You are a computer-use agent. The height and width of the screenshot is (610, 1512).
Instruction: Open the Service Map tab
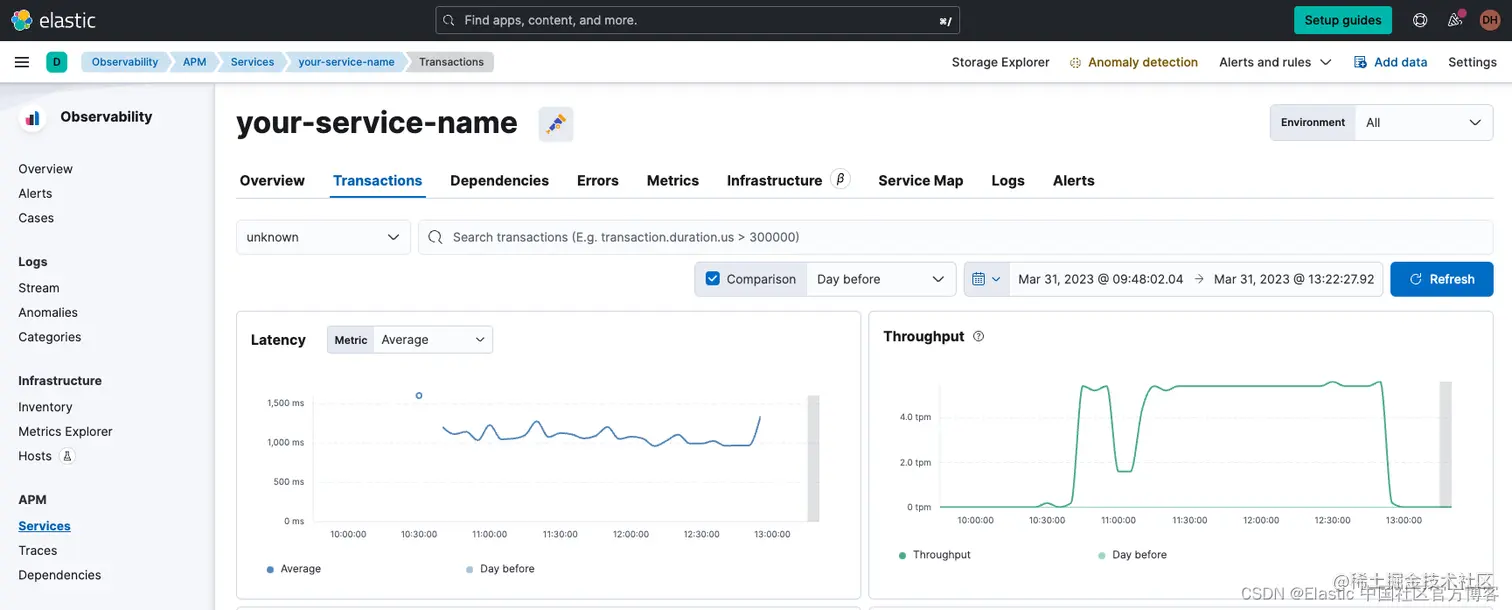point(921,181)
